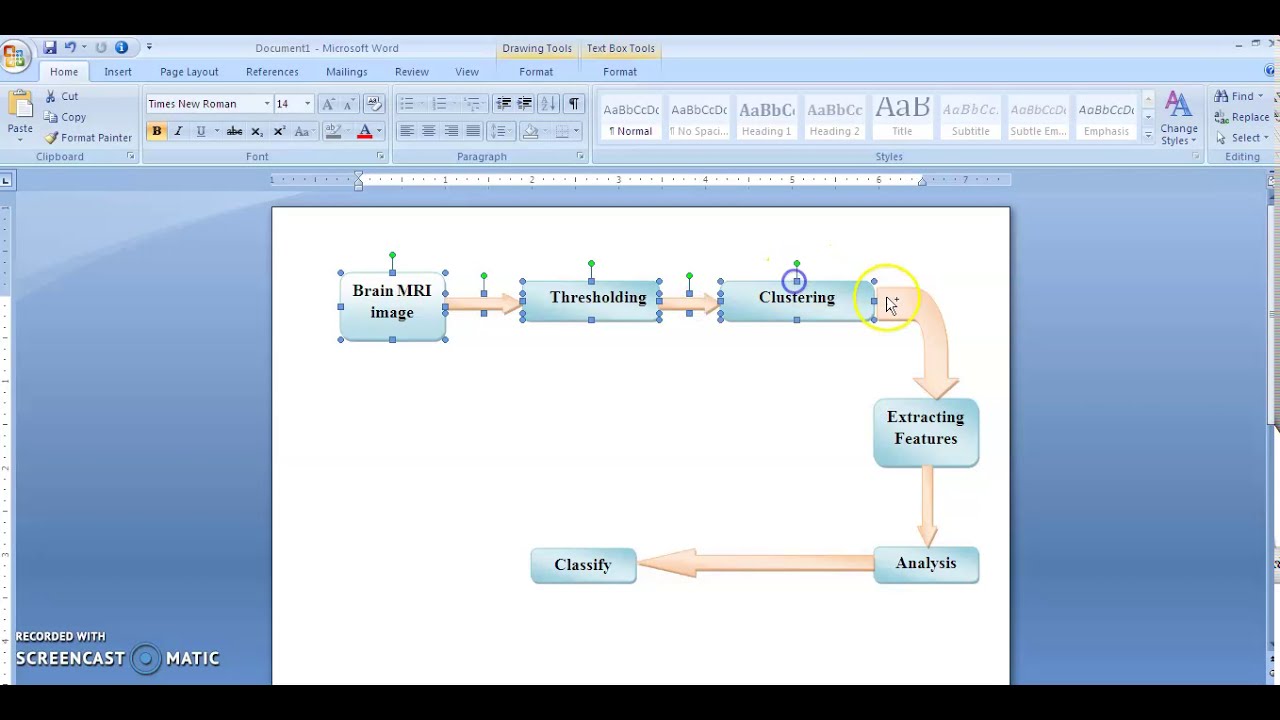Viewport: 1280px width, 720px height.
Task: Click the Save icon in quick access toolbar
Action: click(x=50, y=48)
